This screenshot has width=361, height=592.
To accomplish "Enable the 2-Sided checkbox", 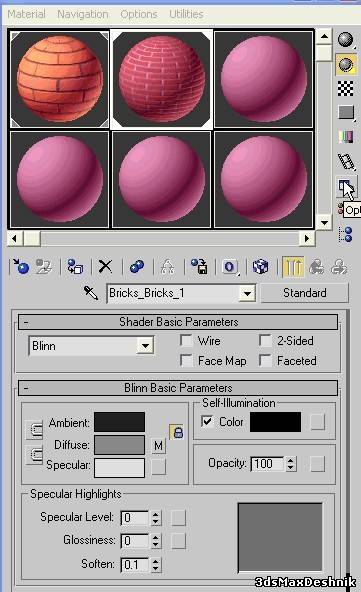I will coord(265,341).
